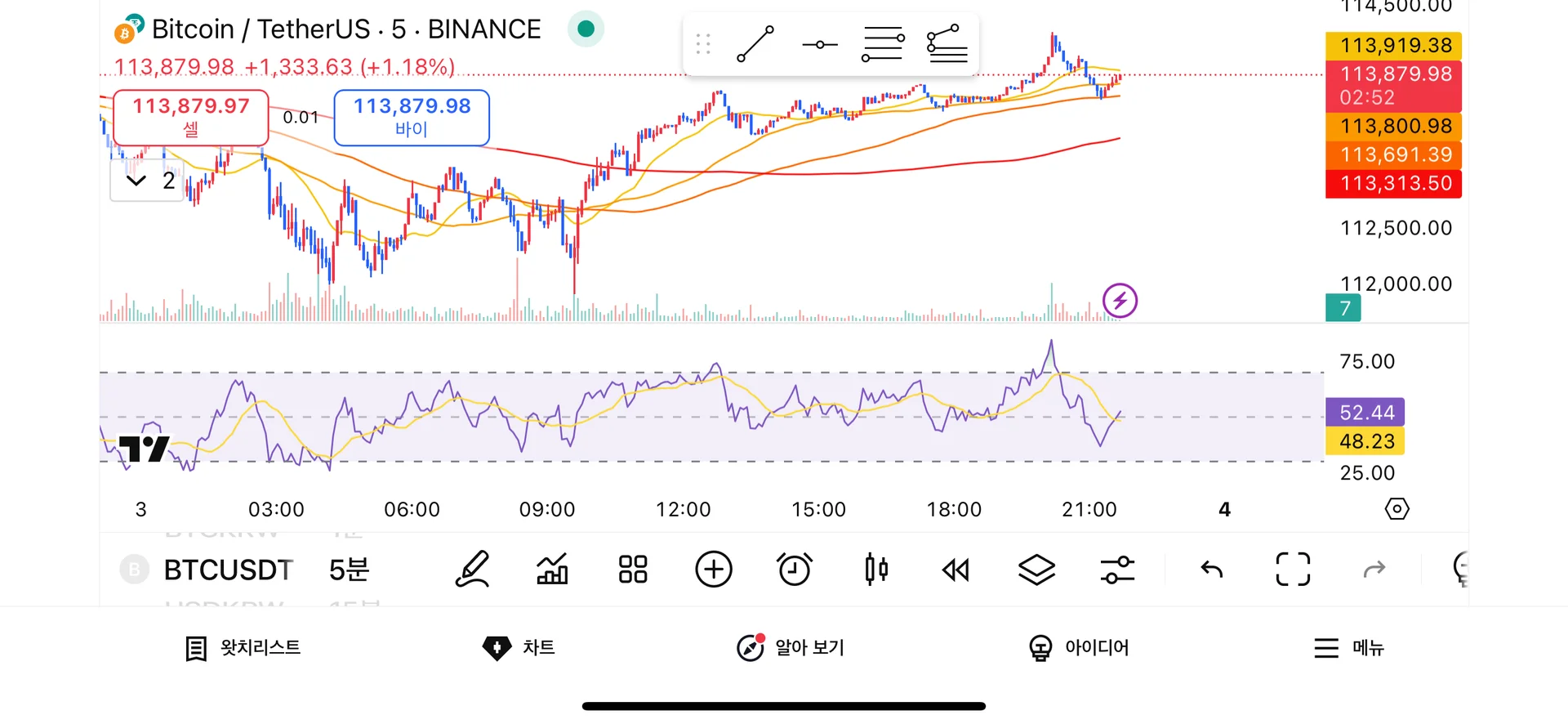The width and height of the screenshot is (1568, 724).
Task: Select the trend line drawing tool
Action: (x=755, y=44)
